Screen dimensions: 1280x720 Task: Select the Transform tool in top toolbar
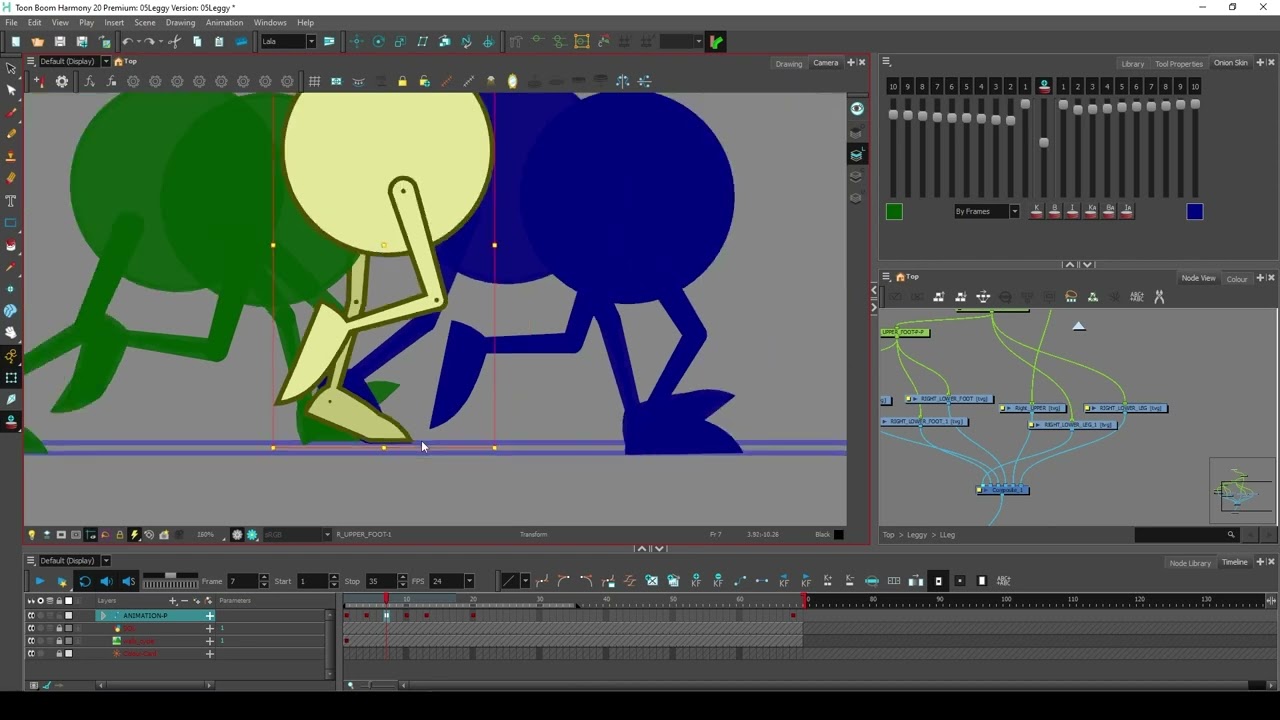point(357,42)
